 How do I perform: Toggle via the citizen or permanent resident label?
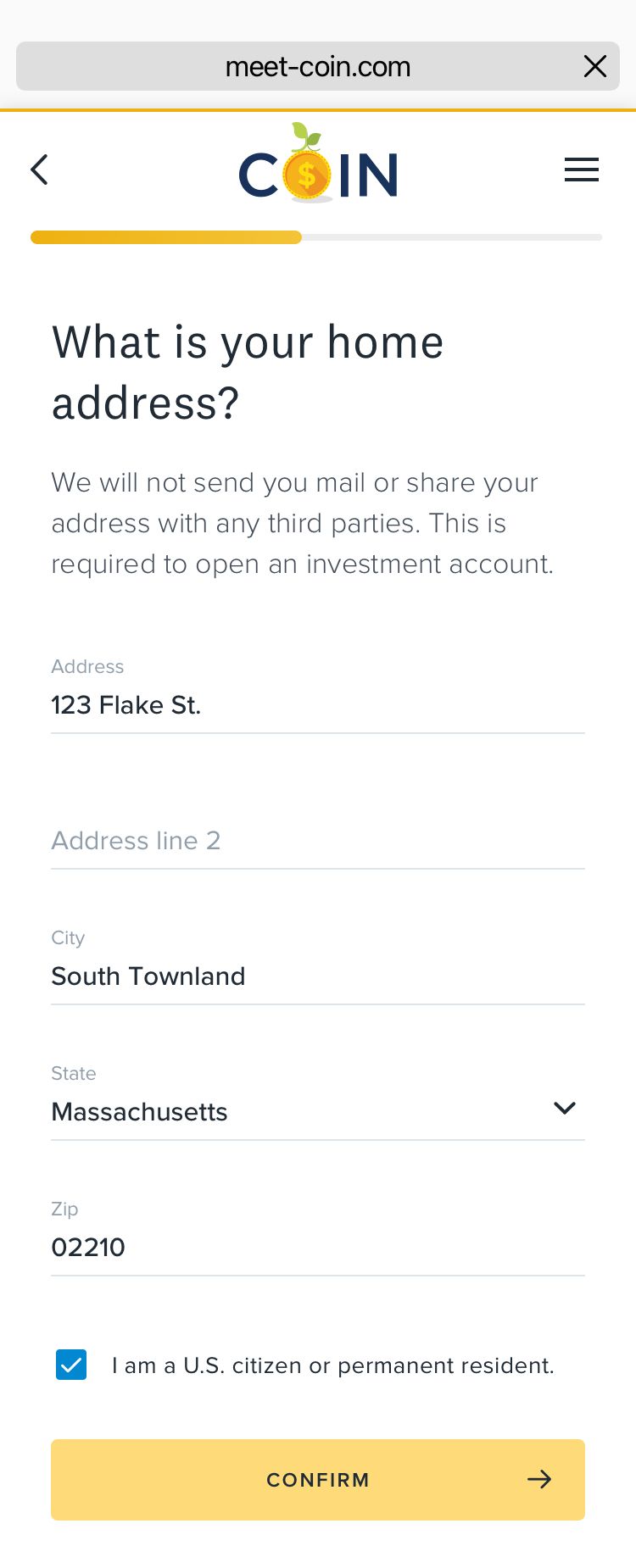pos(332,1365)
